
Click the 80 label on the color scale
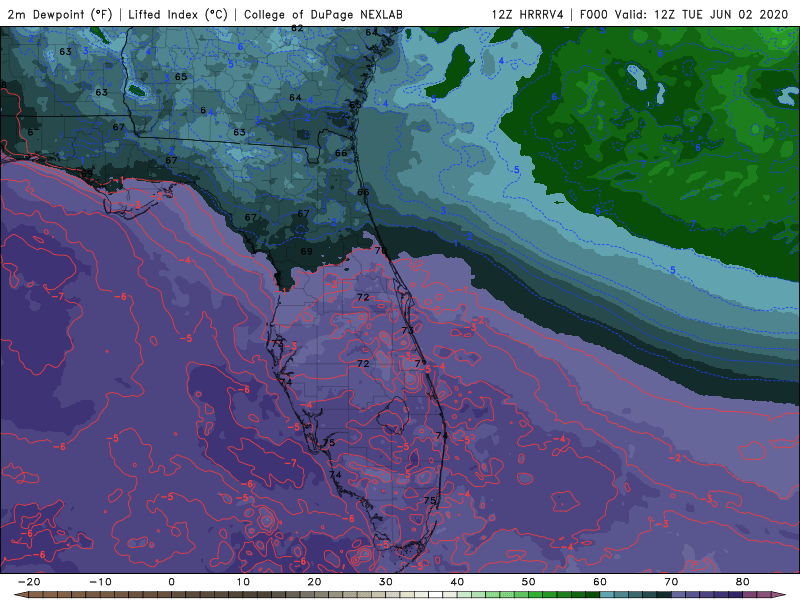pyautogui.click(x=743, y=582)
